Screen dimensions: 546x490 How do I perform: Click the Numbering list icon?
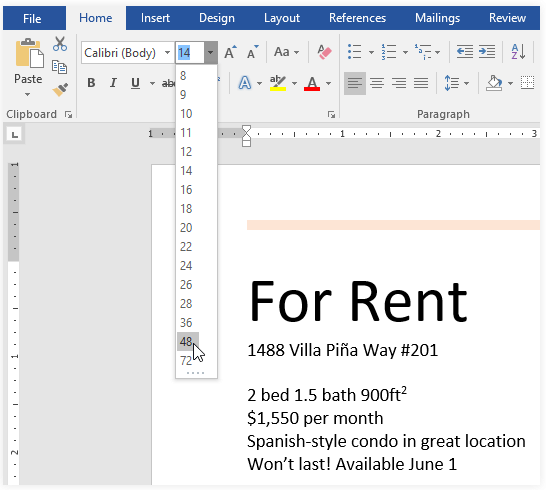point(389,52)
